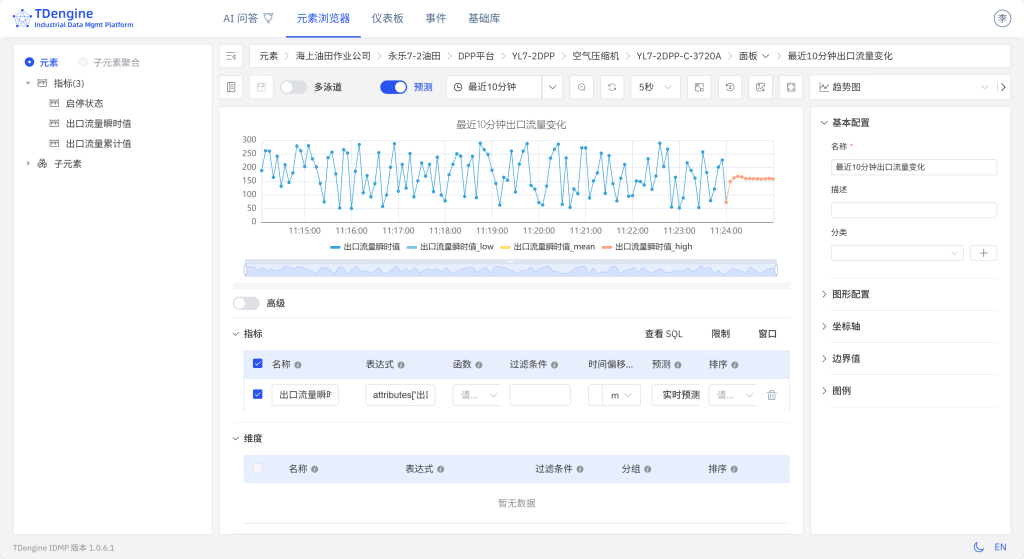Go to 空气压缩机 breadcrumb
Viewport: 1024px width, 559px height.
tap(596, 56)
